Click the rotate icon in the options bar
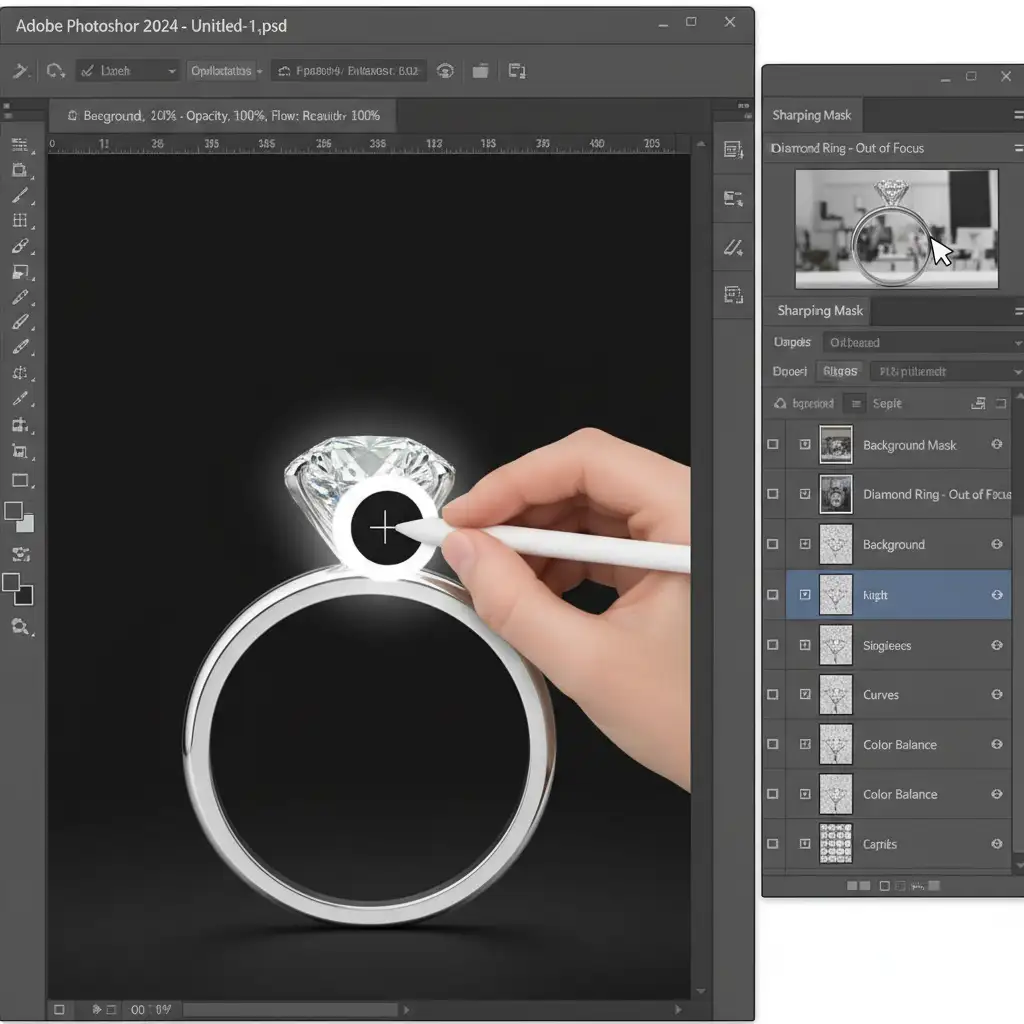This screenshot has width=1024, height=1024. [x=55, y=71]
